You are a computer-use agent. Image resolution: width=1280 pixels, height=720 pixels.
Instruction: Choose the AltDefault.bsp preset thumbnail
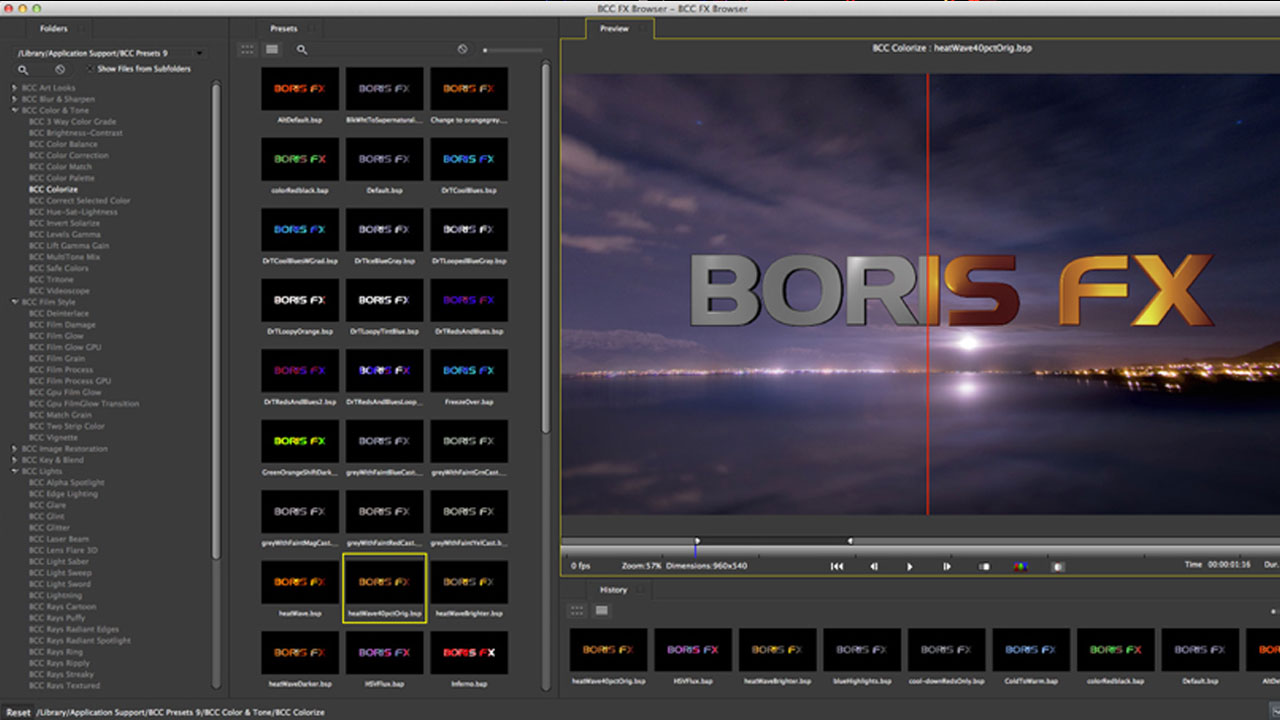click(x=300, y=89)
